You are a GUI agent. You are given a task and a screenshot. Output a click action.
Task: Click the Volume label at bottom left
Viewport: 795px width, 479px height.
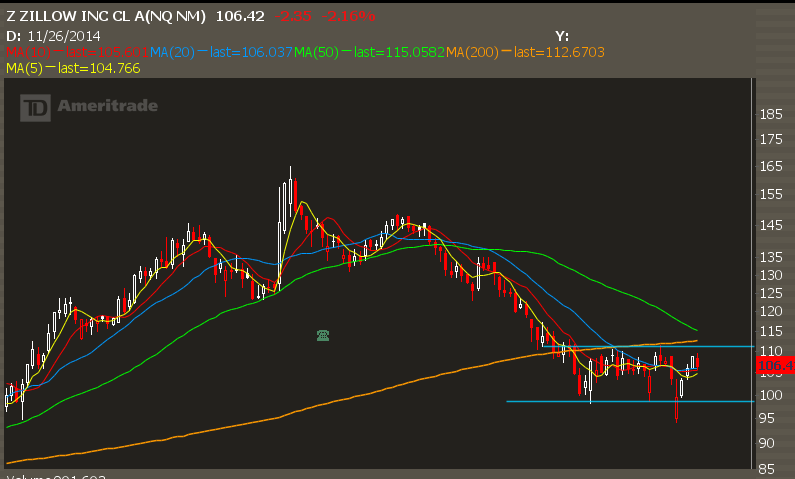point(30,476)
